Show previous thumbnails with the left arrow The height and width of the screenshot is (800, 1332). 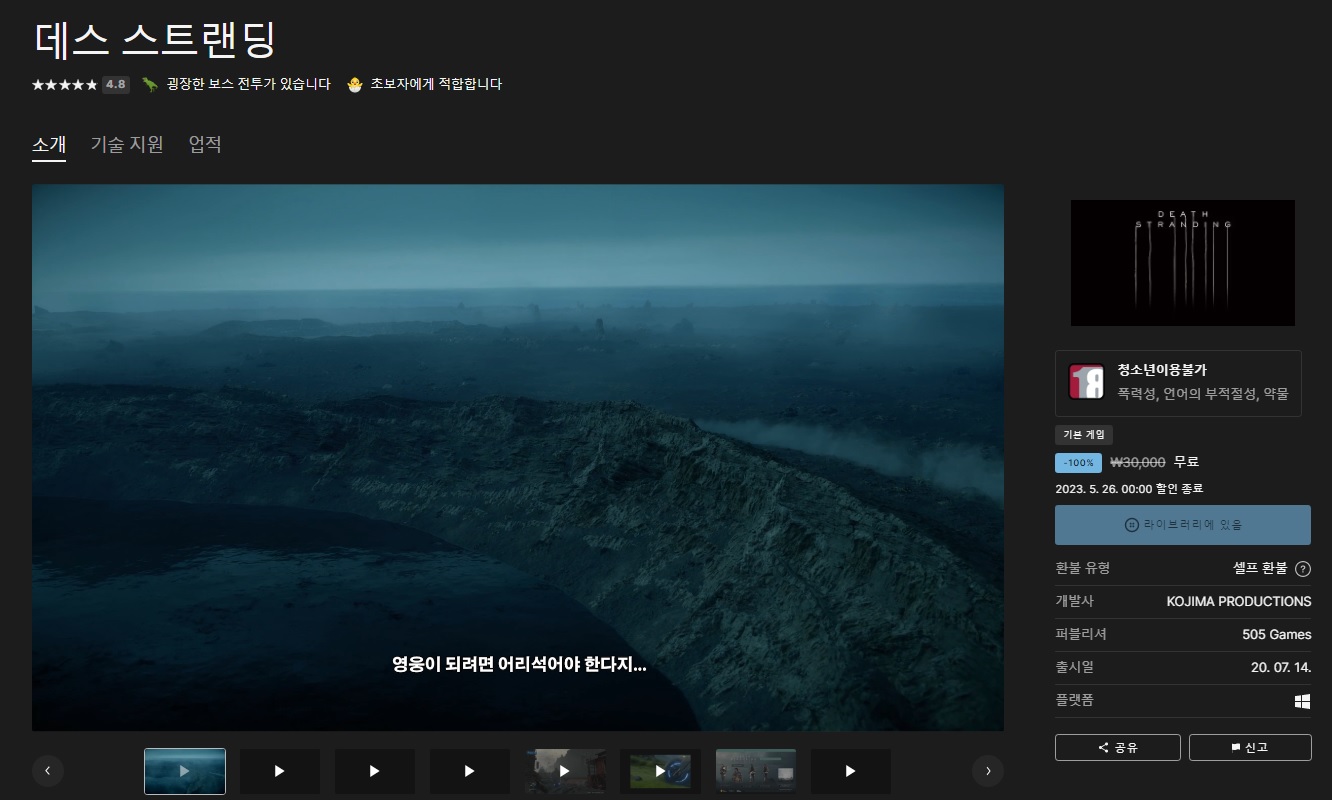[x=48, y=770]
